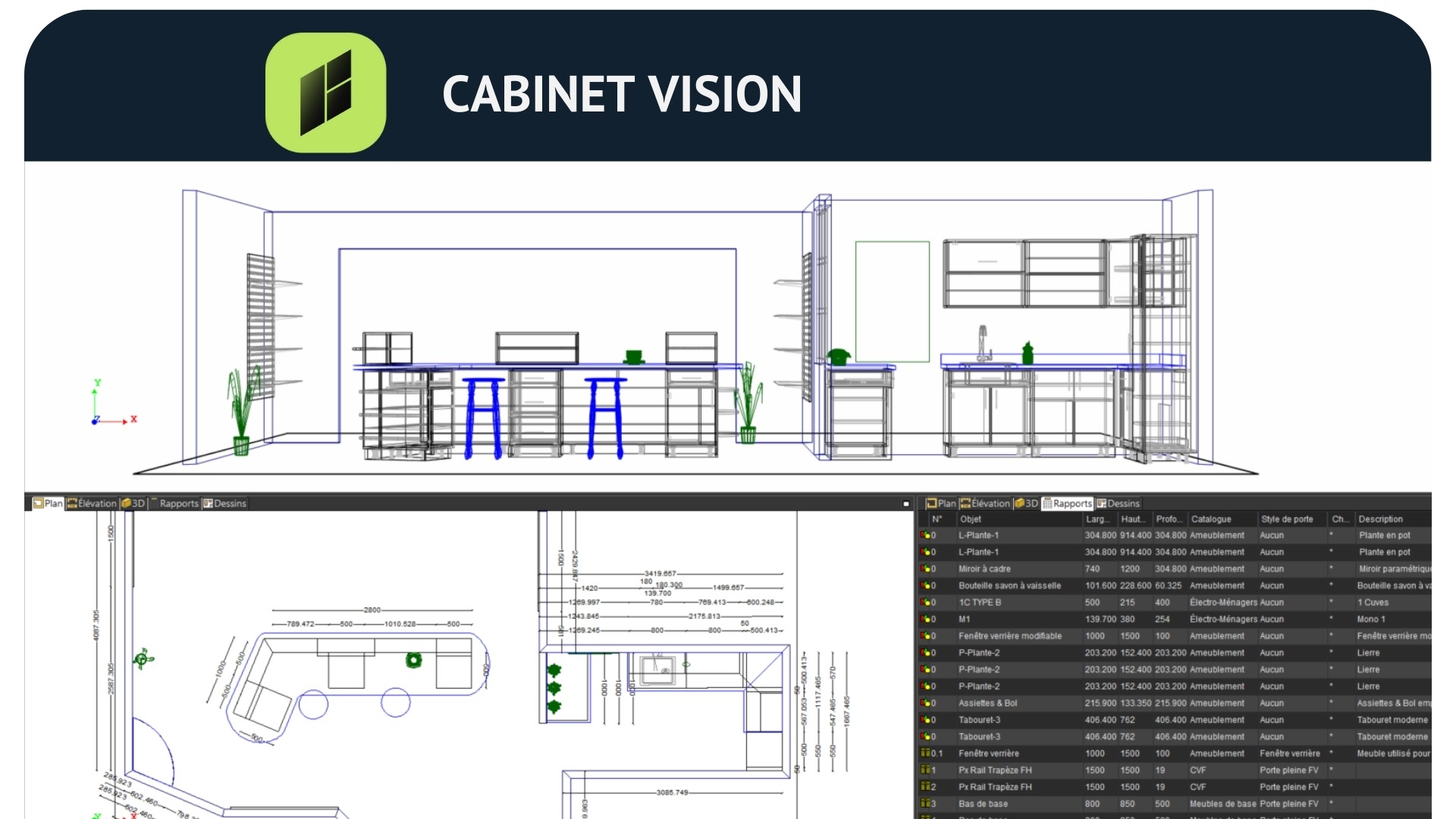This screenshot has width=1456, height=819.
Task: Select Bouteille savon à vaisselle object name
Action: pos(1009,585)
